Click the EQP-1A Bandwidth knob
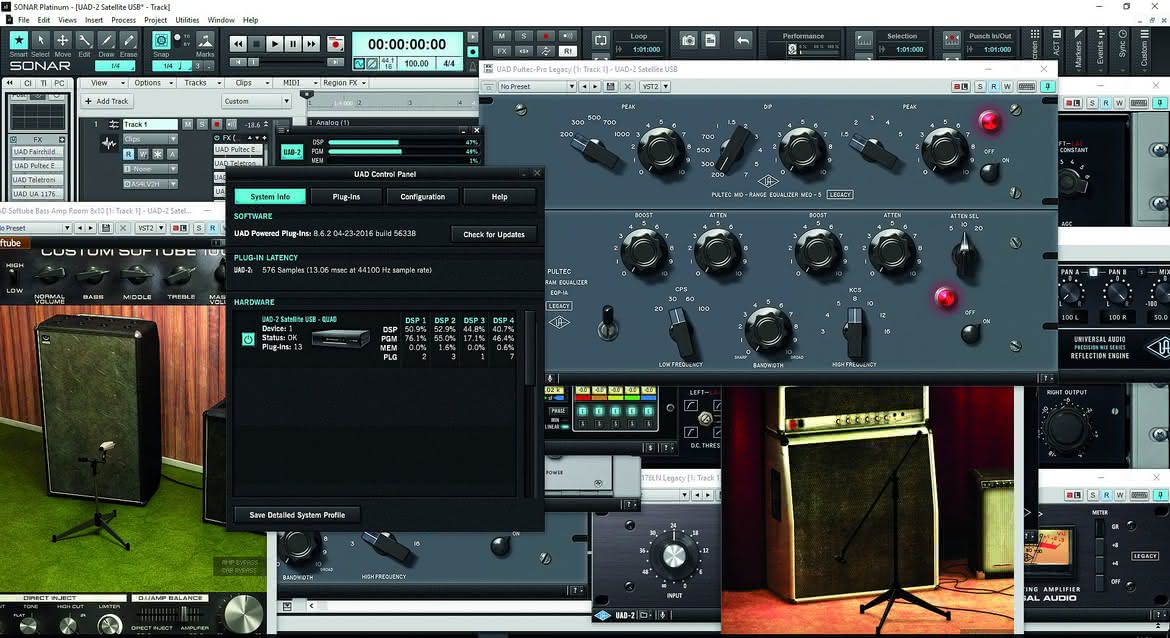Image resolution: width=1170 pixels, height=638 pixels. [767, 330]
